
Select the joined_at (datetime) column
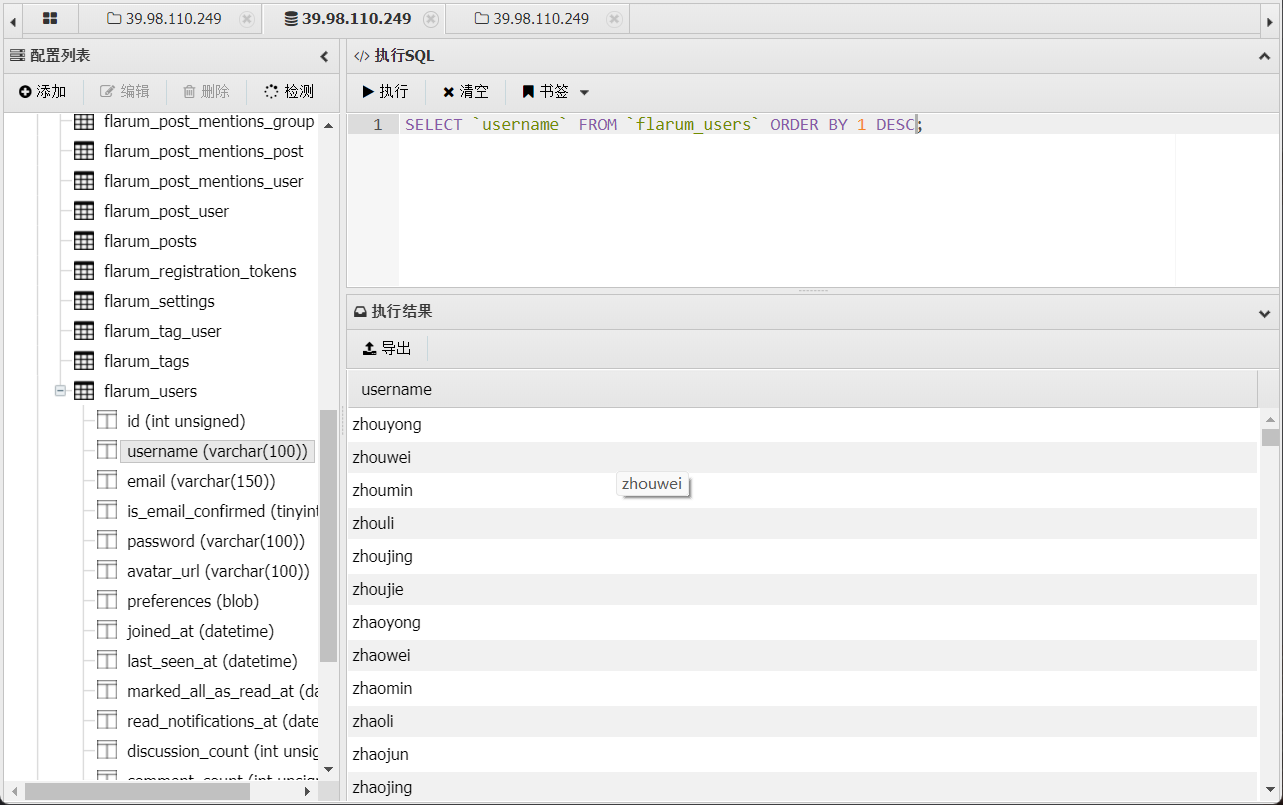(x=200, y=631)
